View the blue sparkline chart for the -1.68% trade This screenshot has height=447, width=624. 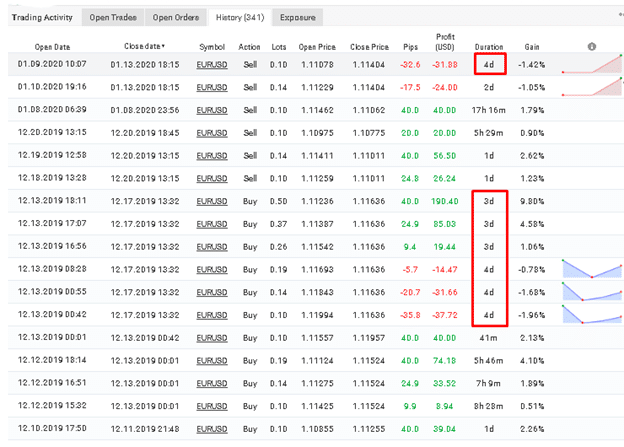592,291
